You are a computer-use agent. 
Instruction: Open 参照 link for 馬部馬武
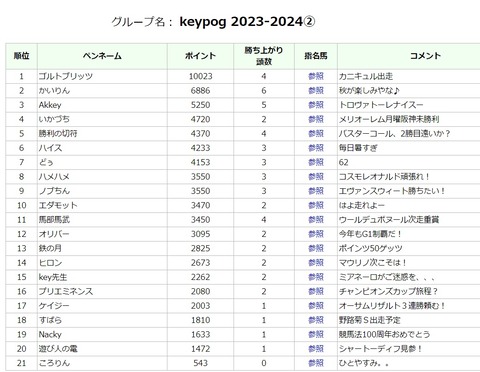point(316,220)
